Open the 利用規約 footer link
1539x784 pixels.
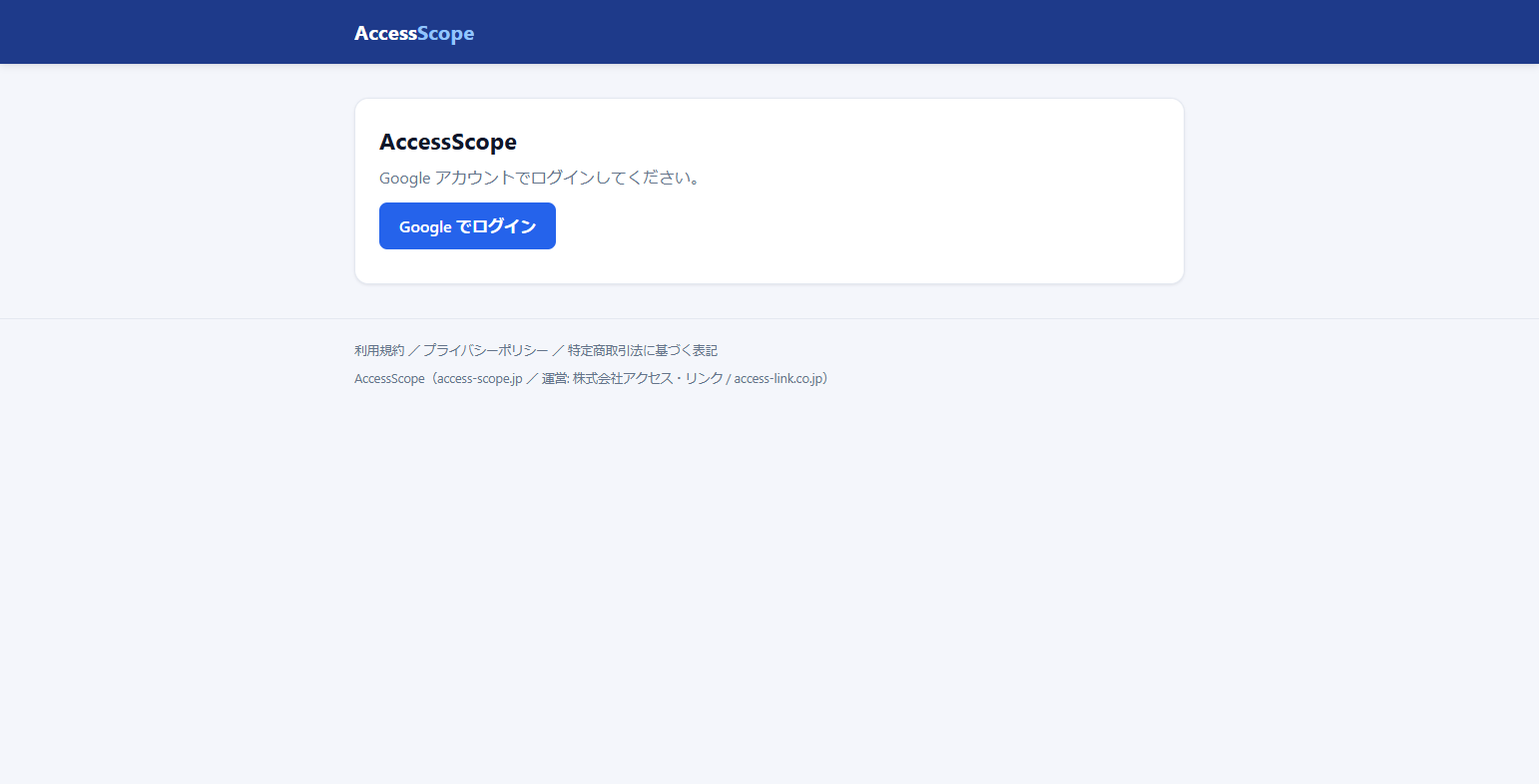point(379,350)
